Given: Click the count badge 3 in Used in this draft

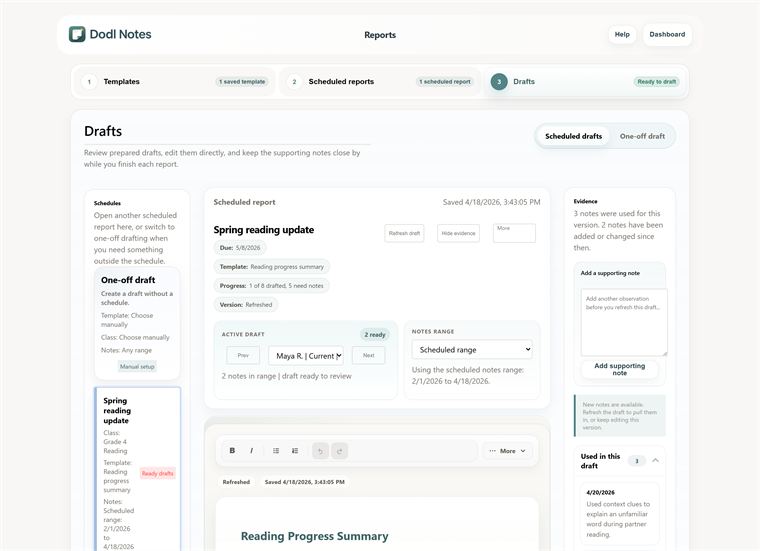Looking at the screenshot, I should click(637, 461).
